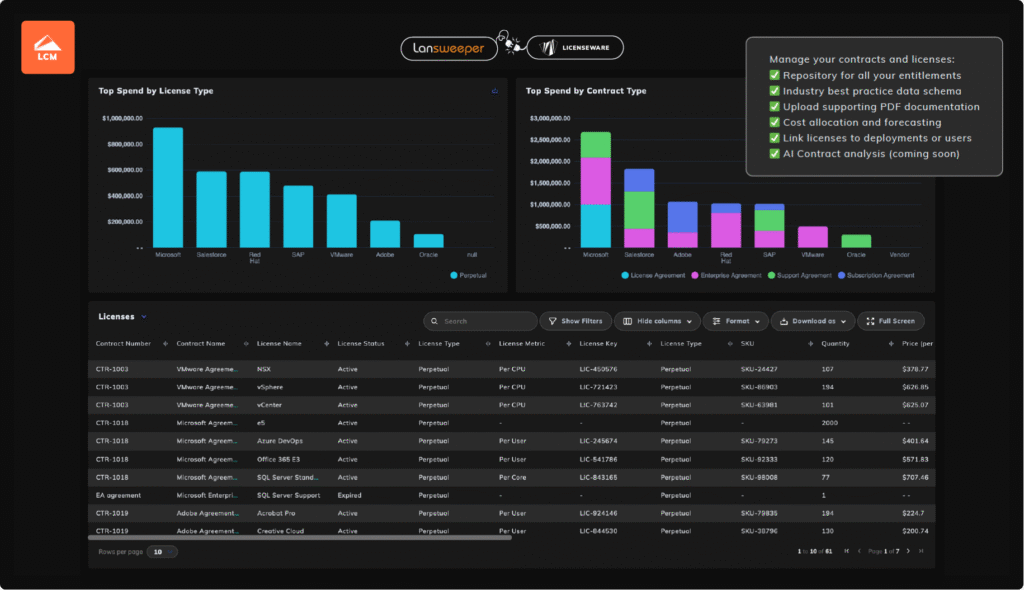Select the Creative Cloud license cell
Viewport: 1024px width, 590px height.
pos(280,531)
